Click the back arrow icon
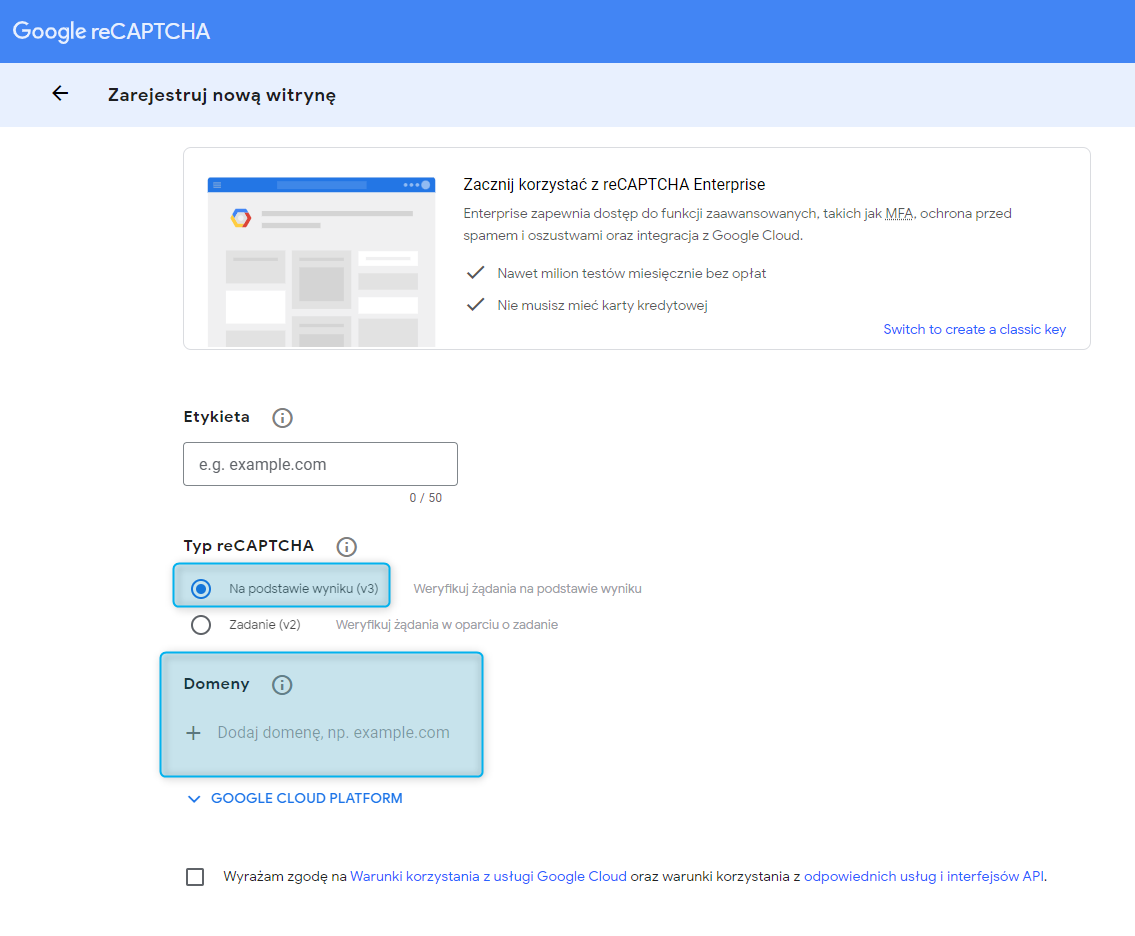 click(60, 93)
